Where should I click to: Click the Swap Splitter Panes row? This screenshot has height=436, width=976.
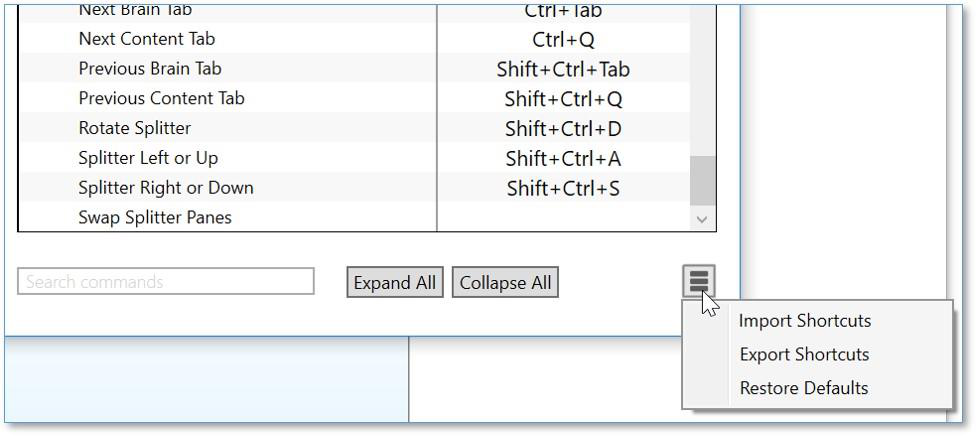point(155,218)
